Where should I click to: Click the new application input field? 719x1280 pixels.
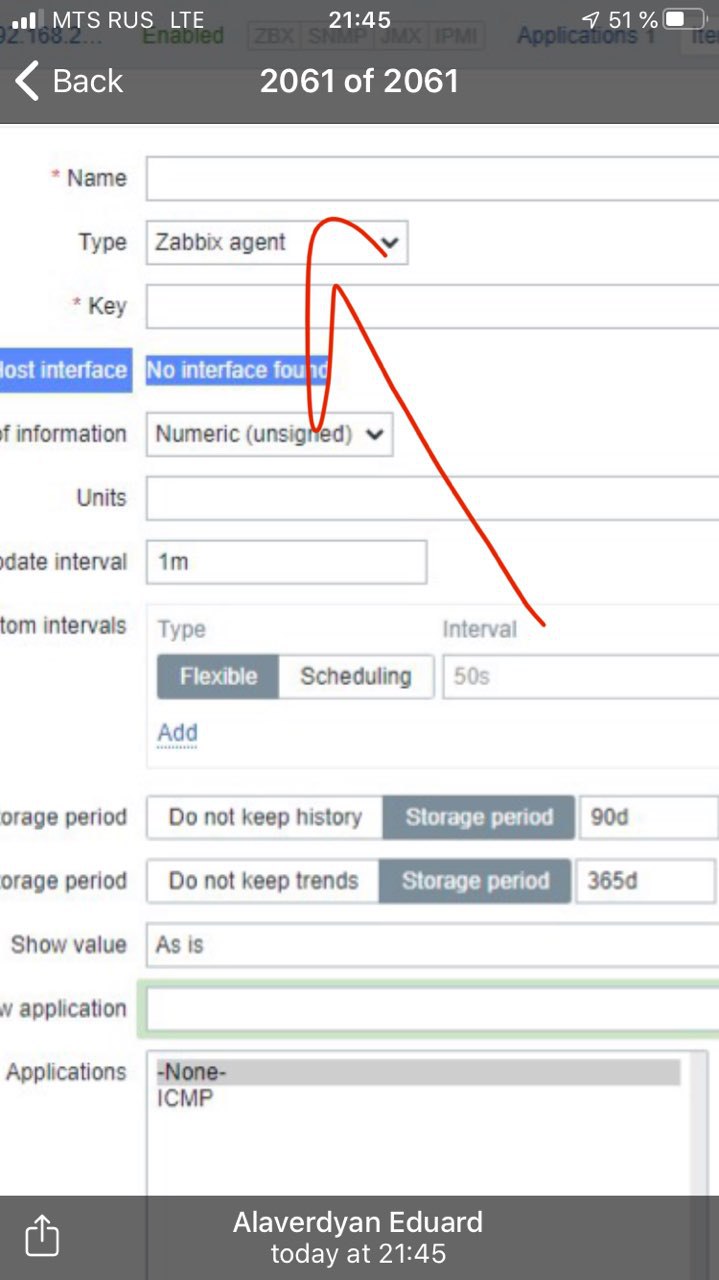click(x=432, y=1008)
